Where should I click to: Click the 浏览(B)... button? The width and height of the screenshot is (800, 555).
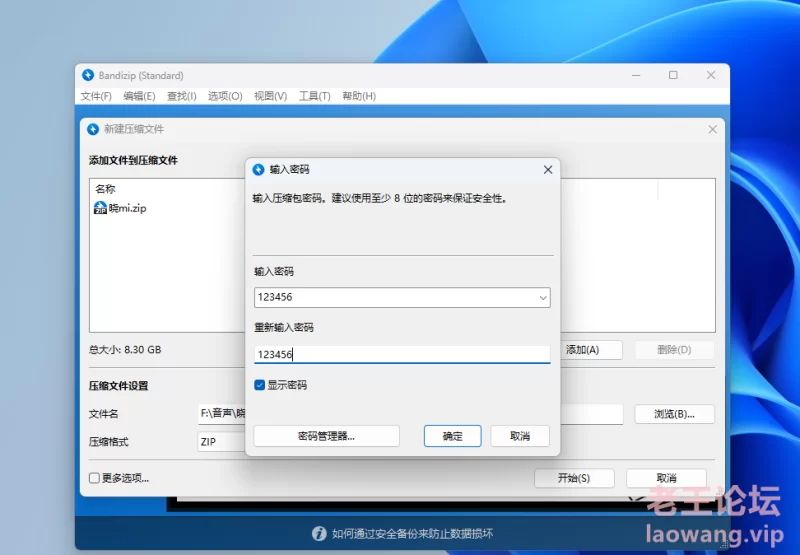[x=674, y=414]
